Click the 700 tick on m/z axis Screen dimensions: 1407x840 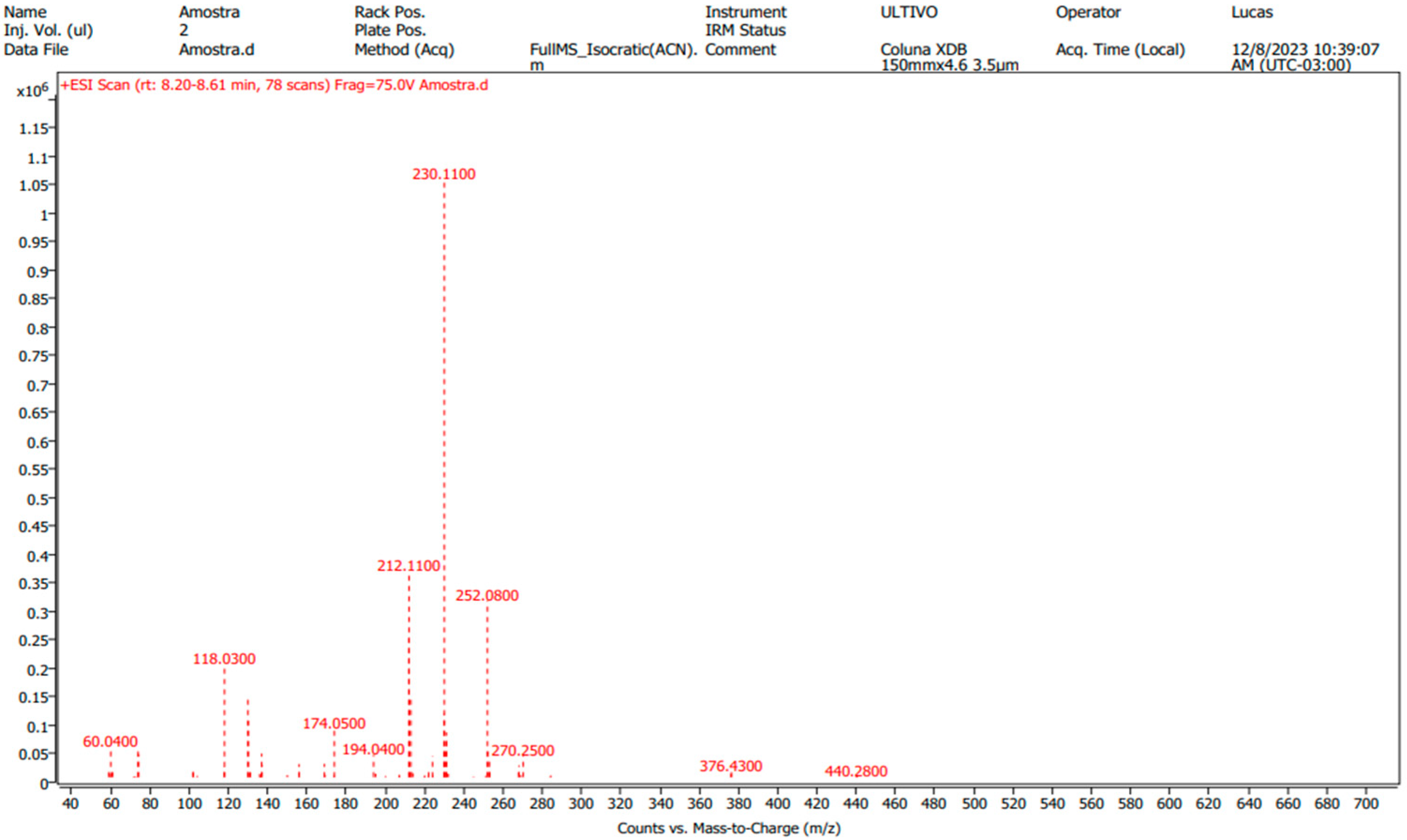(1366, 803)
